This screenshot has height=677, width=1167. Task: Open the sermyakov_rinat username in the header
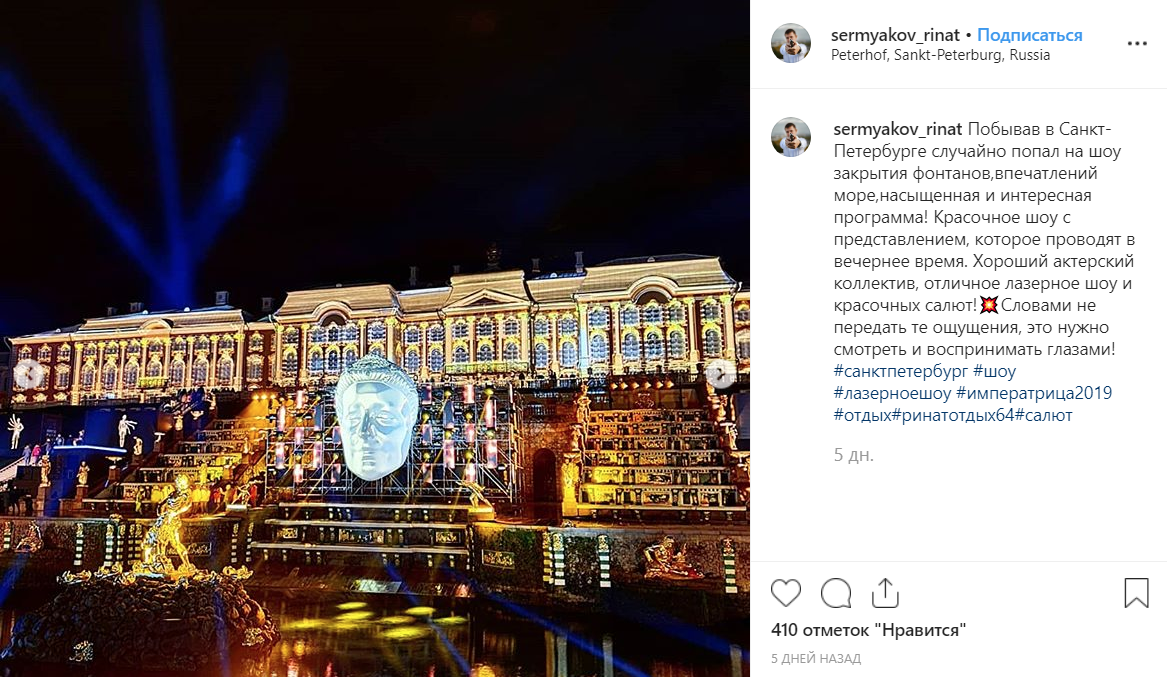895,35
